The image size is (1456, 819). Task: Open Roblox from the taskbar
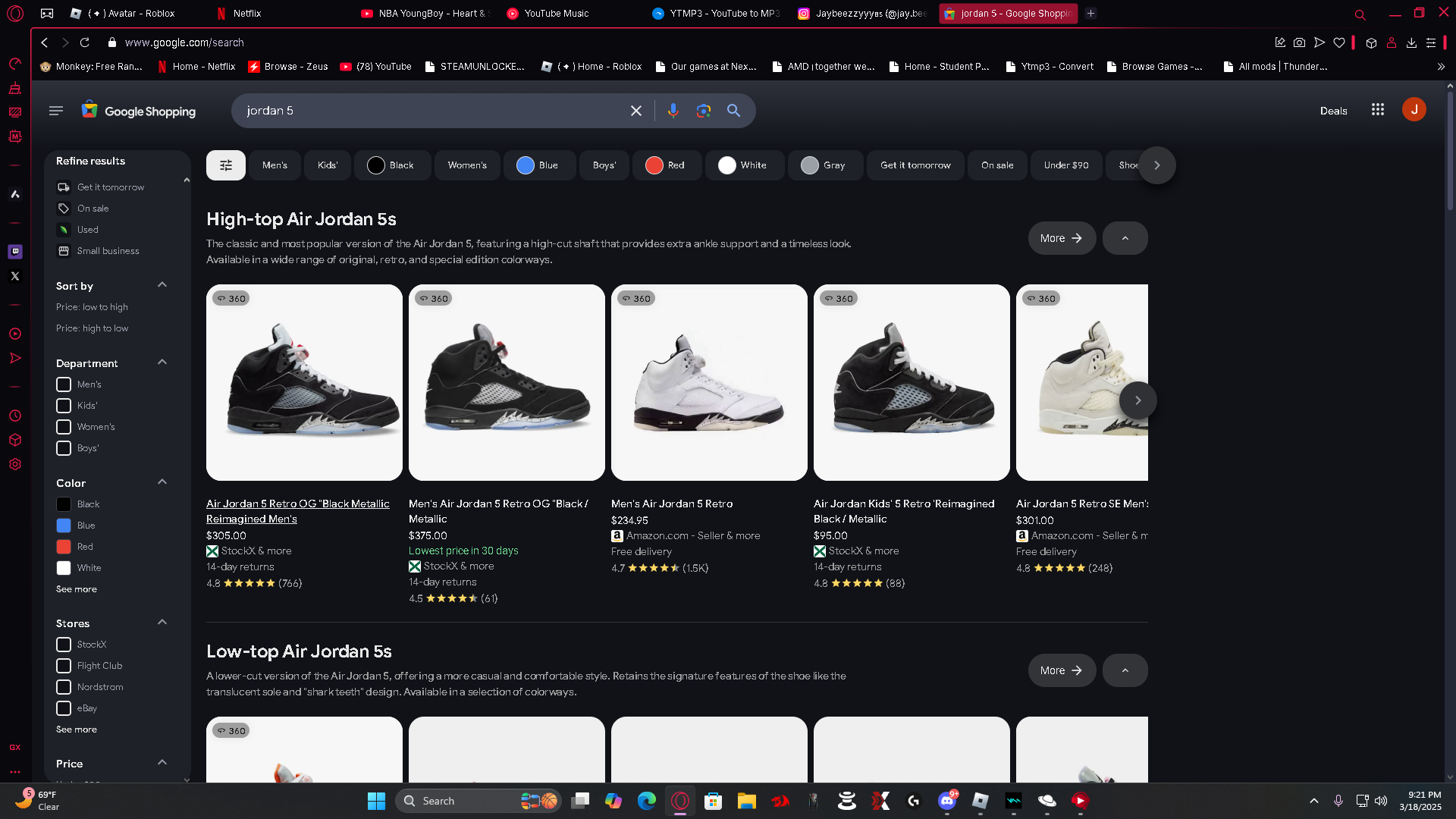point(981,801)
